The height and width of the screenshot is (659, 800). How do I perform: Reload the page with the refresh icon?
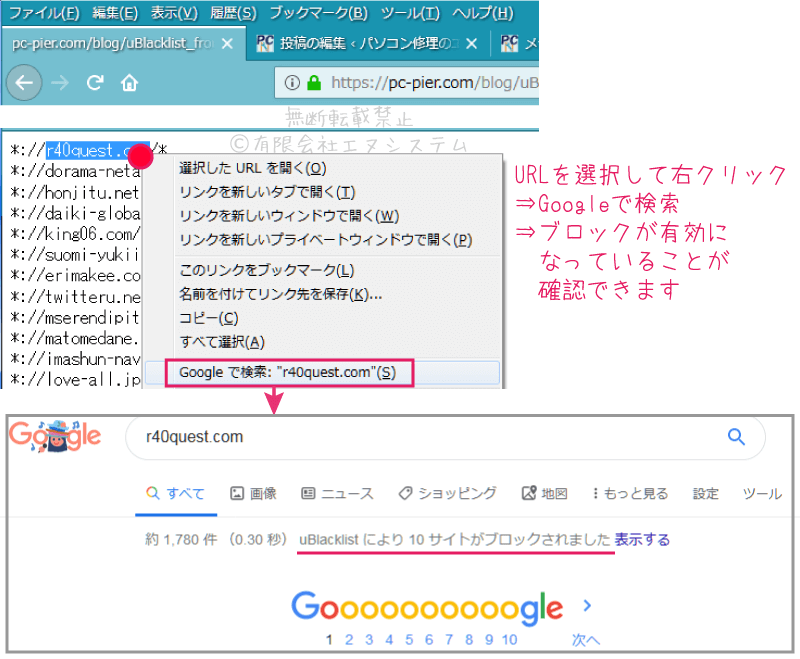95,82
